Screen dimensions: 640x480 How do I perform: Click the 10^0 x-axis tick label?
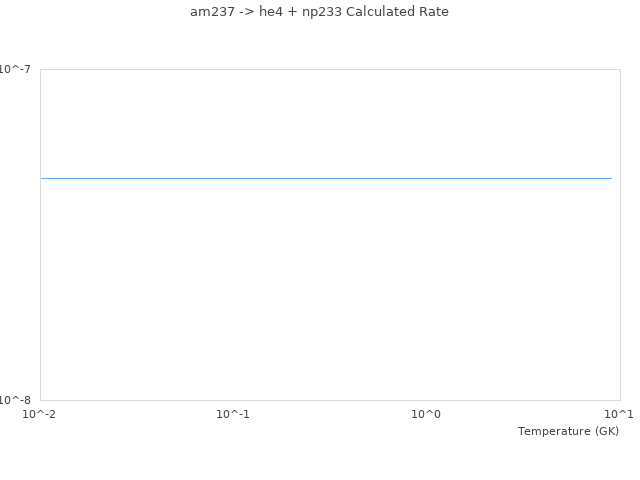[426, 413]
